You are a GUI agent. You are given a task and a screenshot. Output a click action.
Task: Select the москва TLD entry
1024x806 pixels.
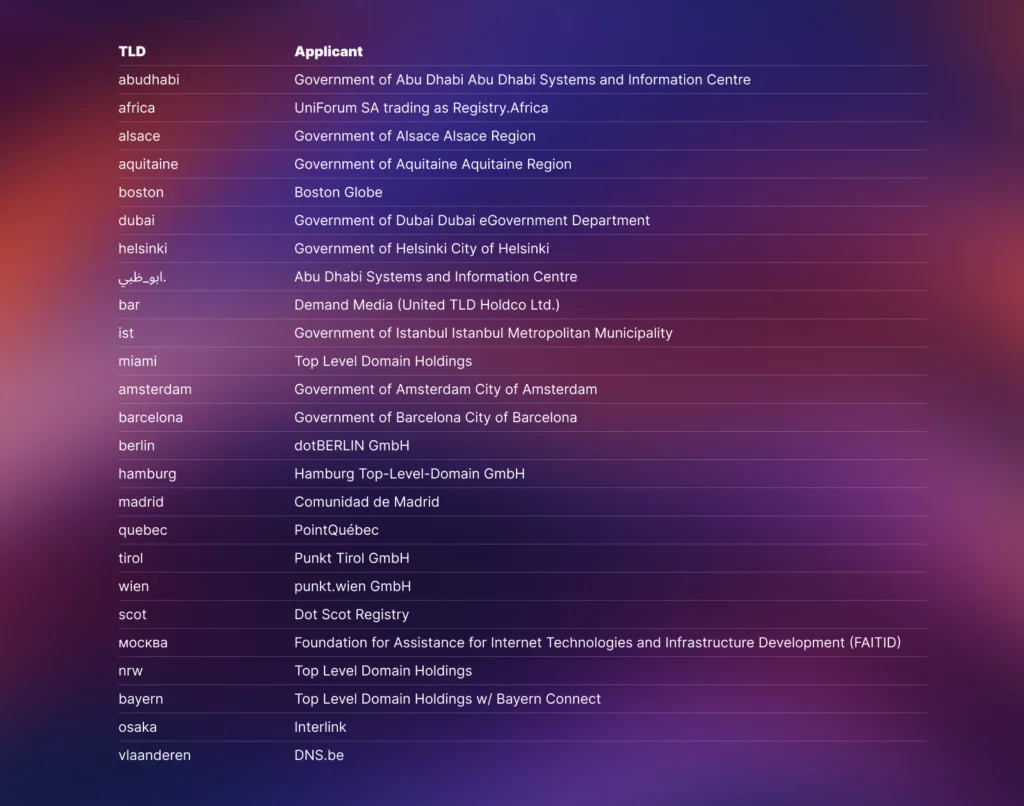[143, 643]
